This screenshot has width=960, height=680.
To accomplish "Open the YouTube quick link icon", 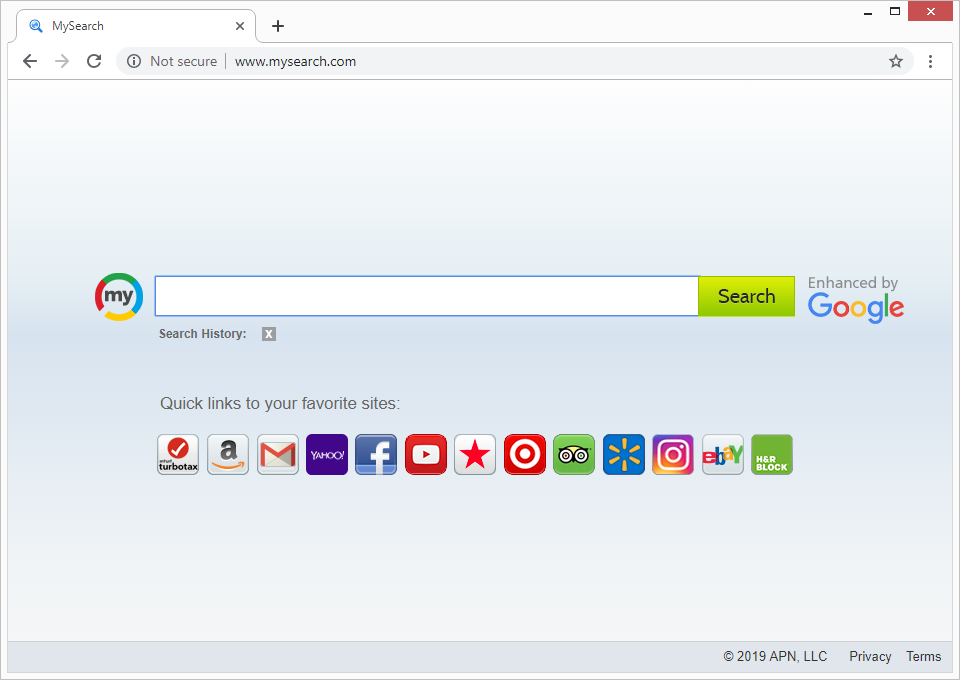I will [x=426, y=455].
